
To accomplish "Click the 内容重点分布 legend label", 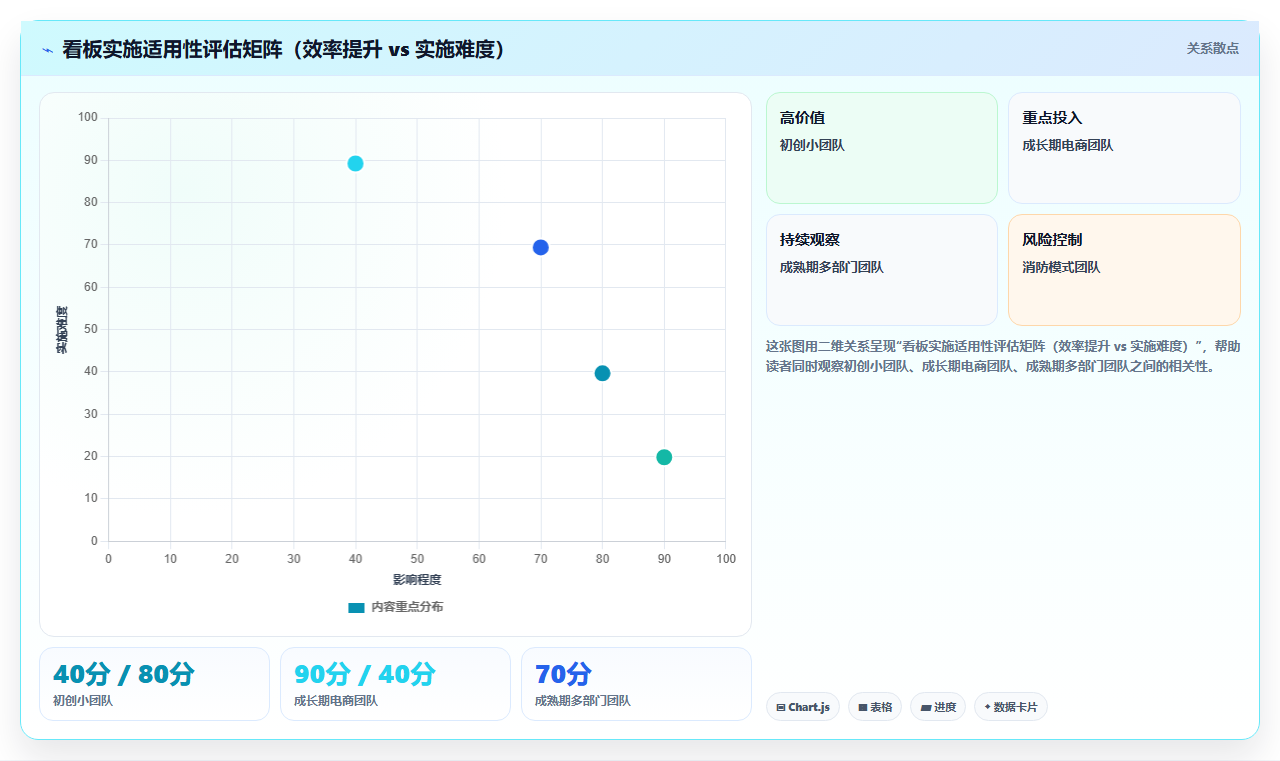I will (x=407, y=607).
